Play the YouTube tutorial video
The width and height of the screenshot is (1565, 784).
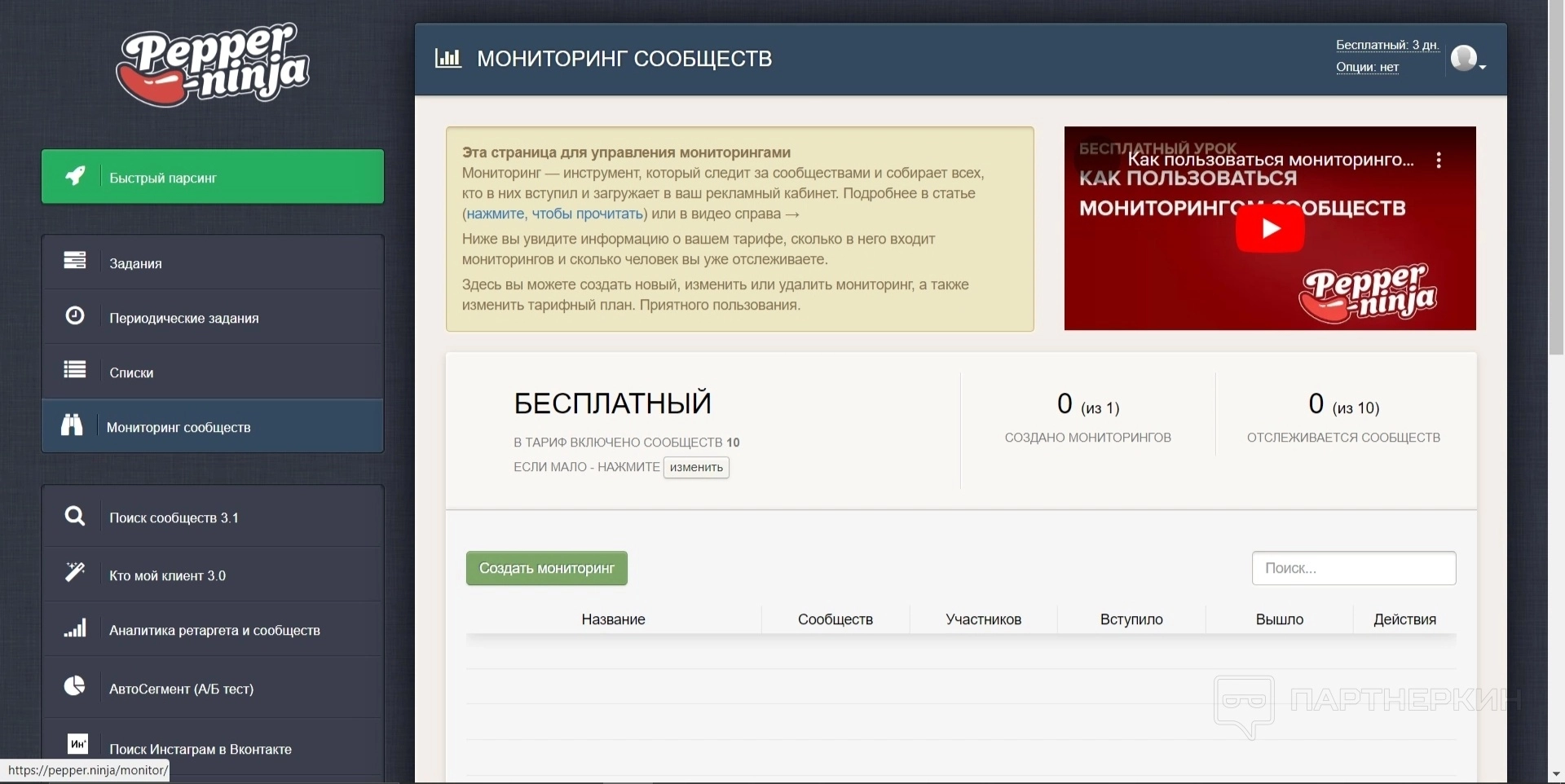[x=1270, y=228]
